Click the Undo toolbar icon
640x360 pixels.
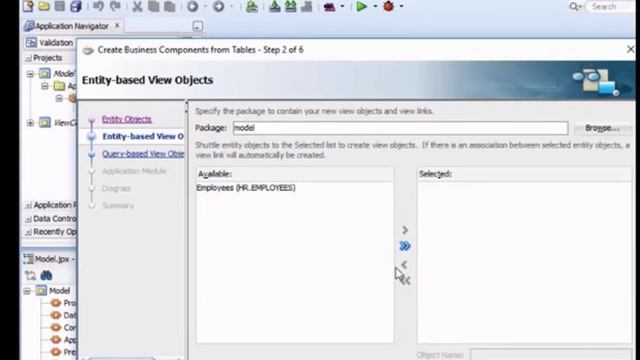click(98, 6)
